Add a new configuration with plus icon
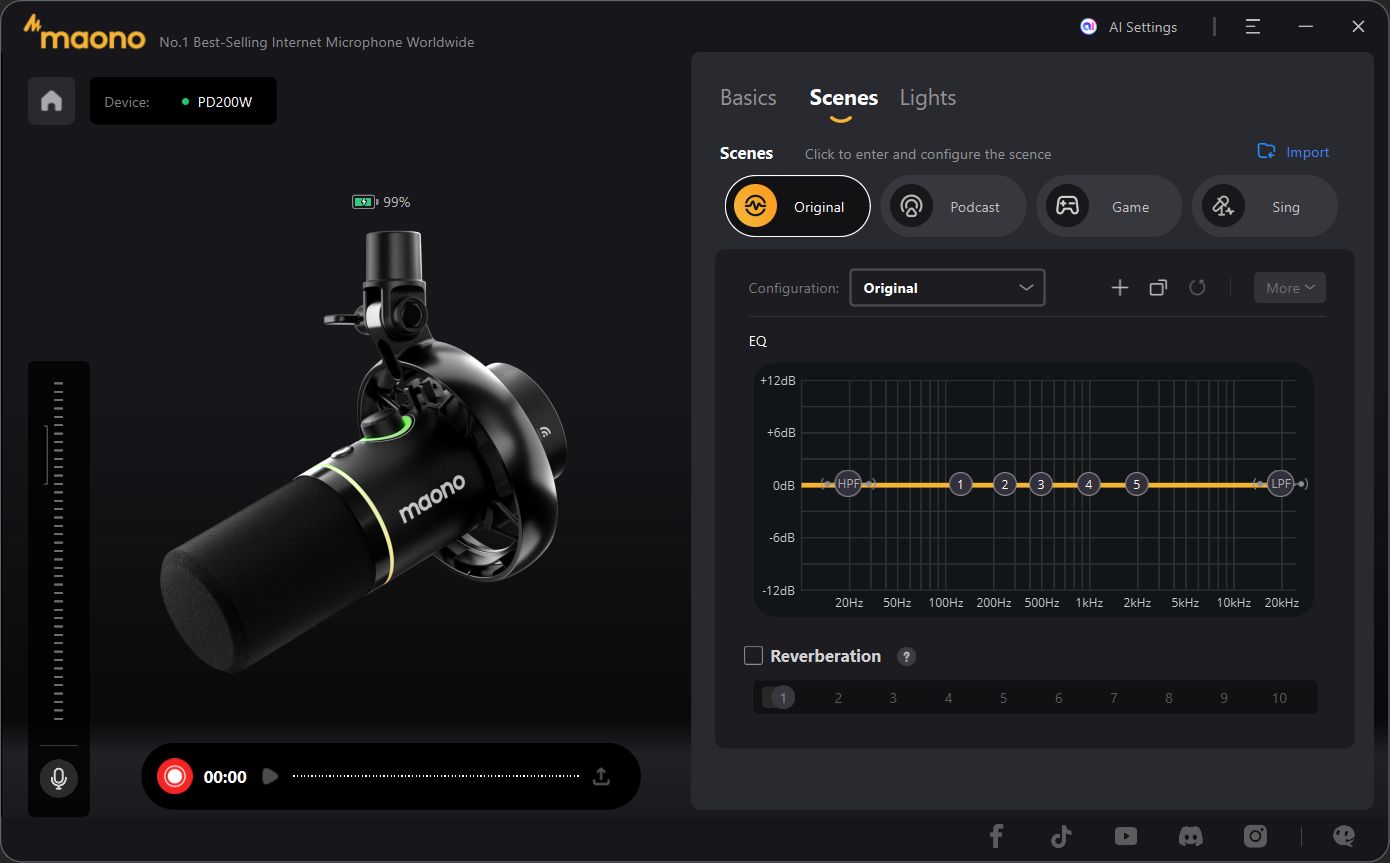 (1120, 288)
